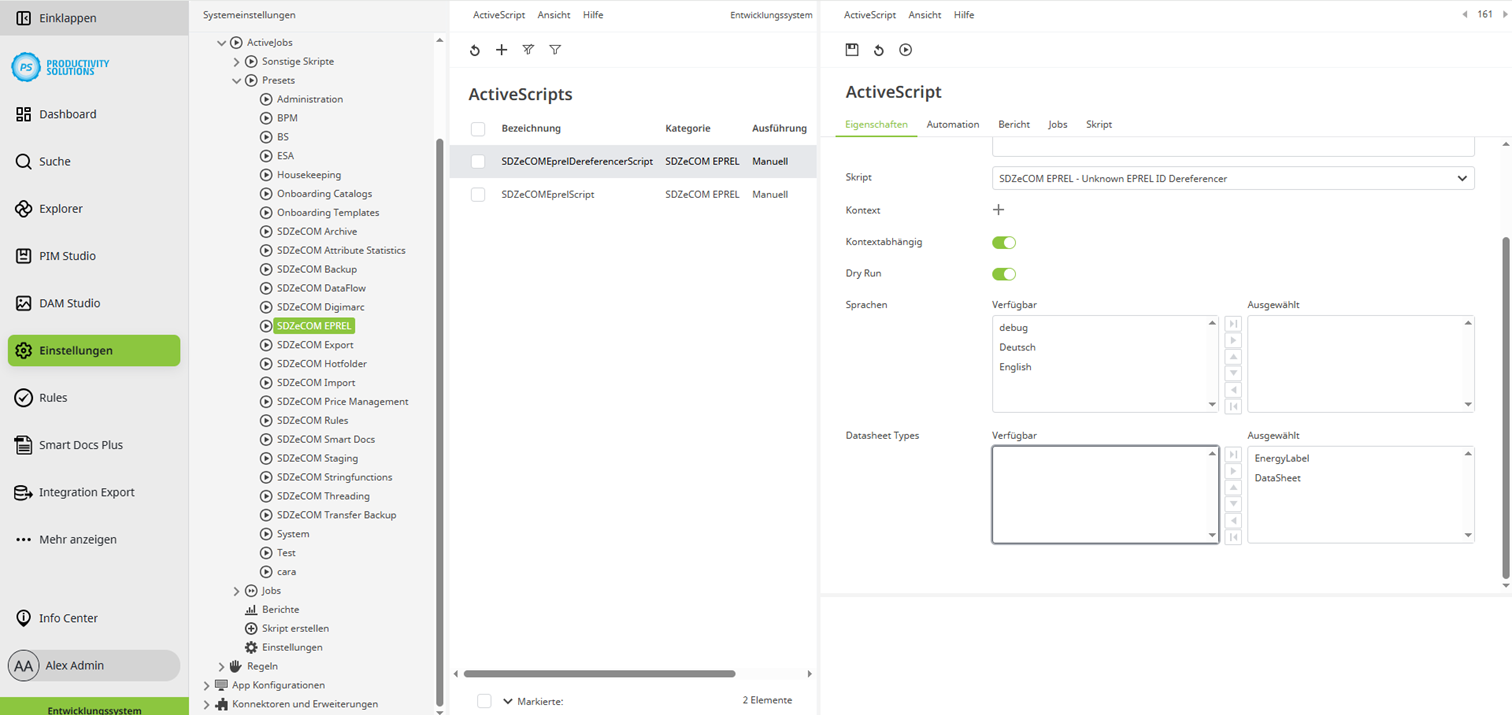Turn off Kontextabhängig toggle

pyautogui.click(x=1003, y=242)
